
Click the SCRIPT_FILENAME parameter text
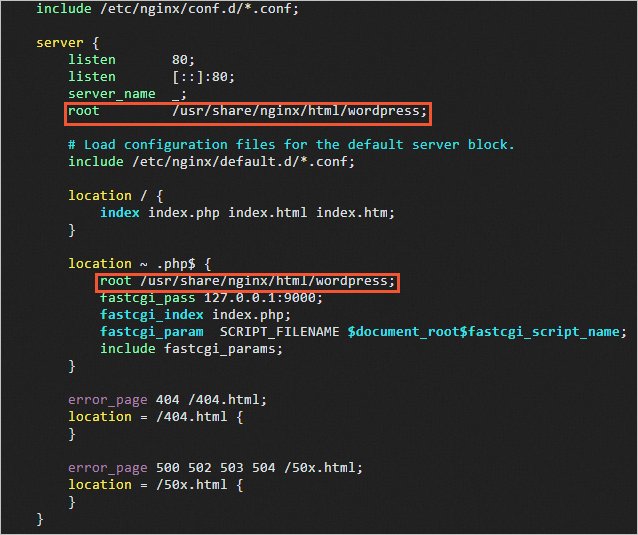[279, 332]
